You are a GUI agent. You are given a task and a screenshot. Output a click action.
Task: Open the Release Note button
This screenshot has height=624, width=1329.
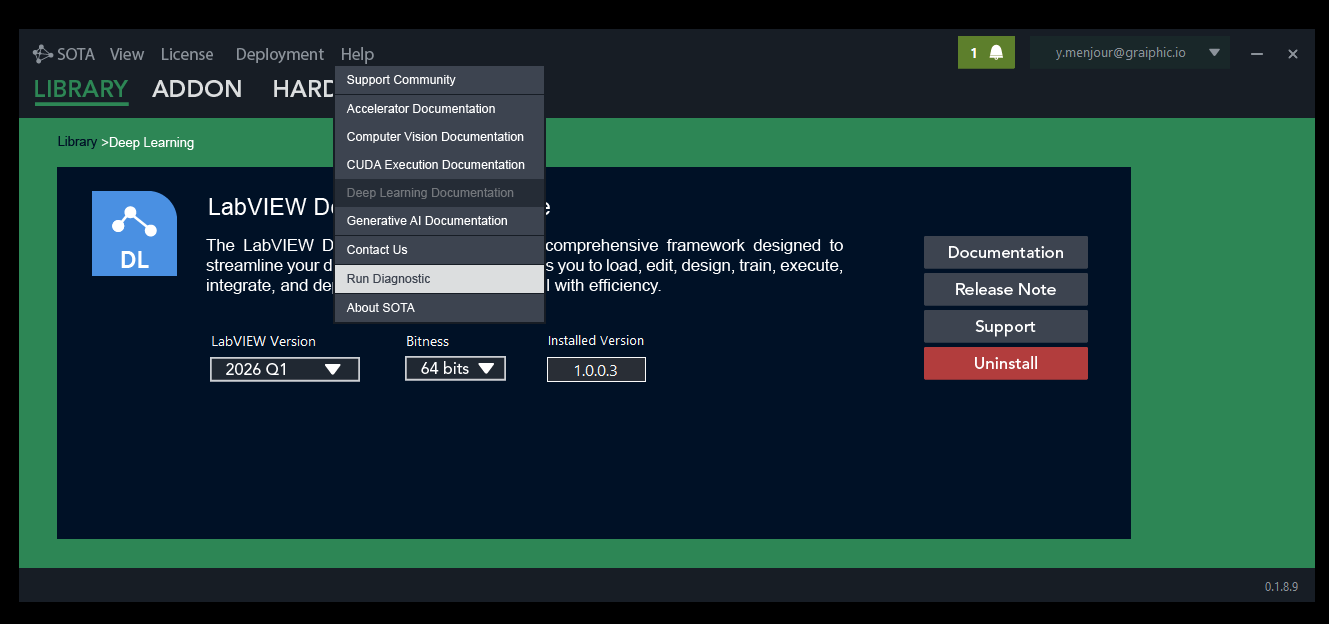click(x=1005, y=289)
